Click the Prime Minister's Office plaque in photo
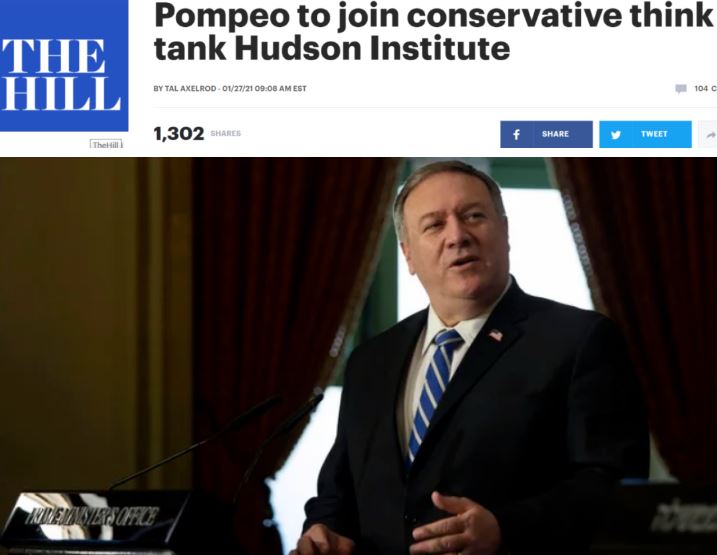 point(94,517)
